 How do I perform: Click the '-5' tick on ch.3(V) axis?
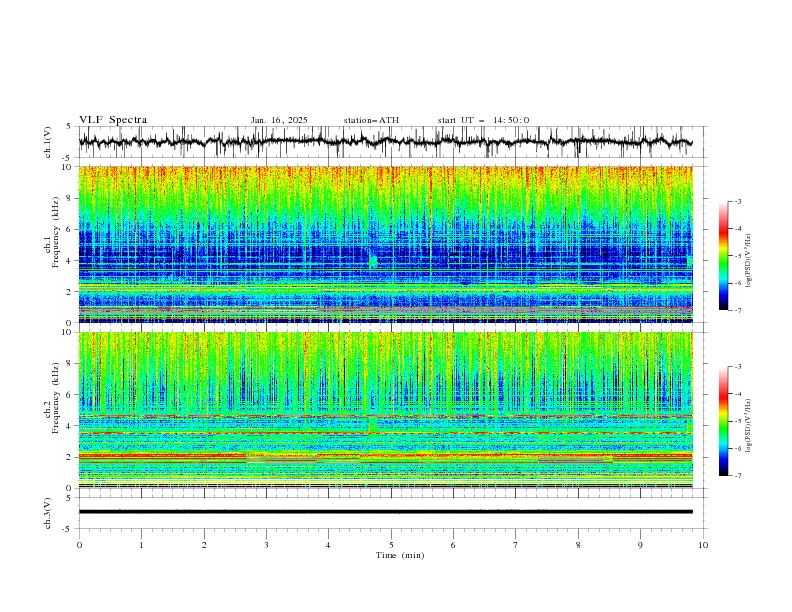(68, 529)
